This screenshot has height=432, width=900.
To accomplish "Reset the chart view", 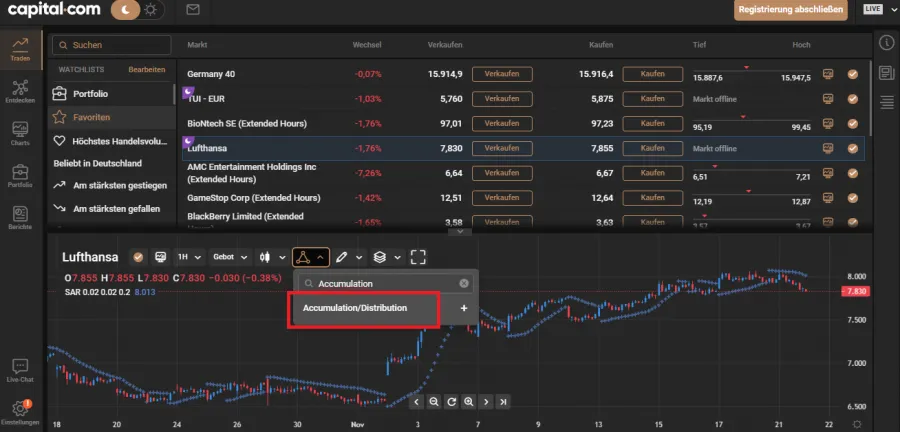I will 452,402.
